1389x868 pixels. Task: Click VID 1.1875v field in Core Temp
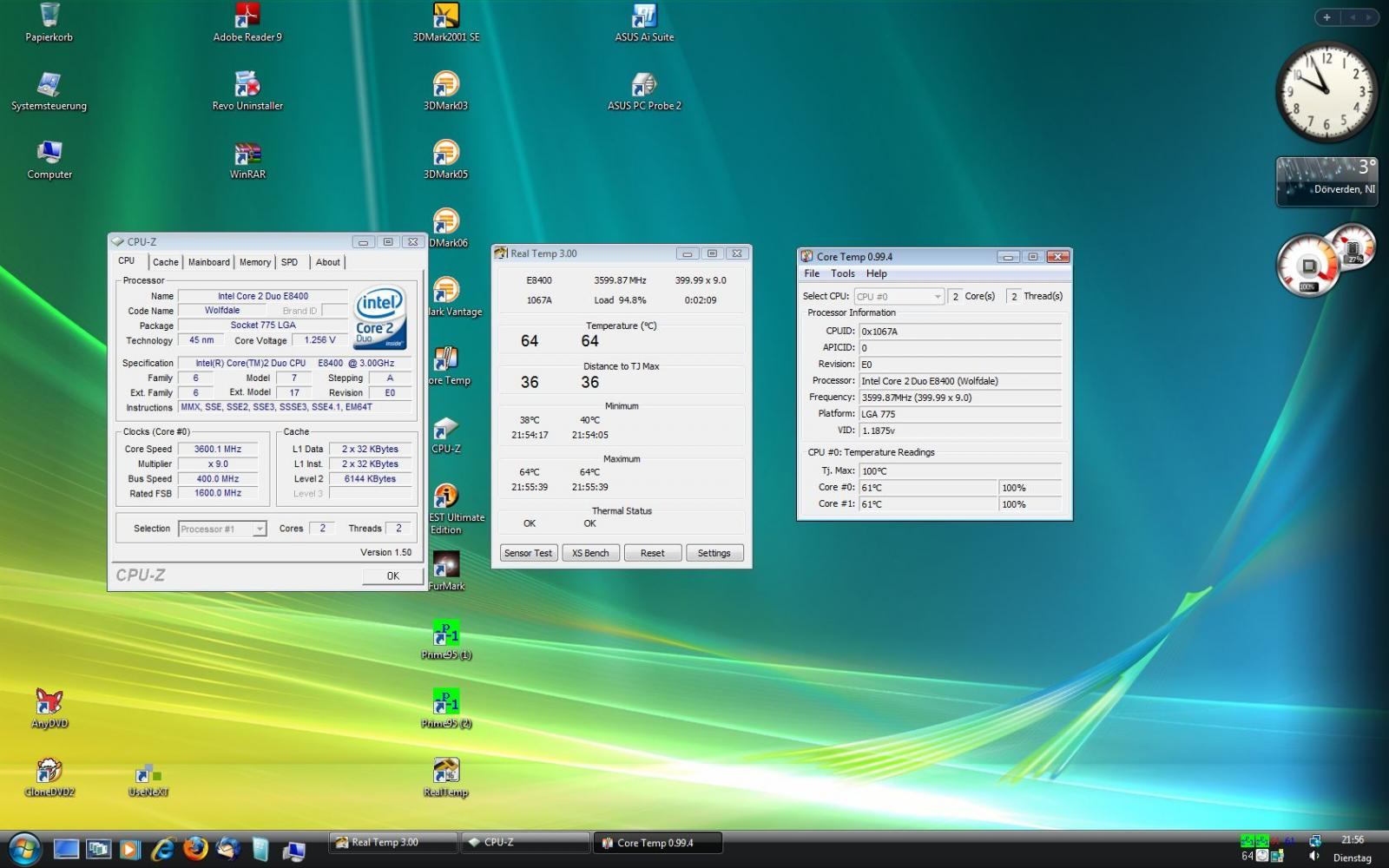click(x=960, y=431)
